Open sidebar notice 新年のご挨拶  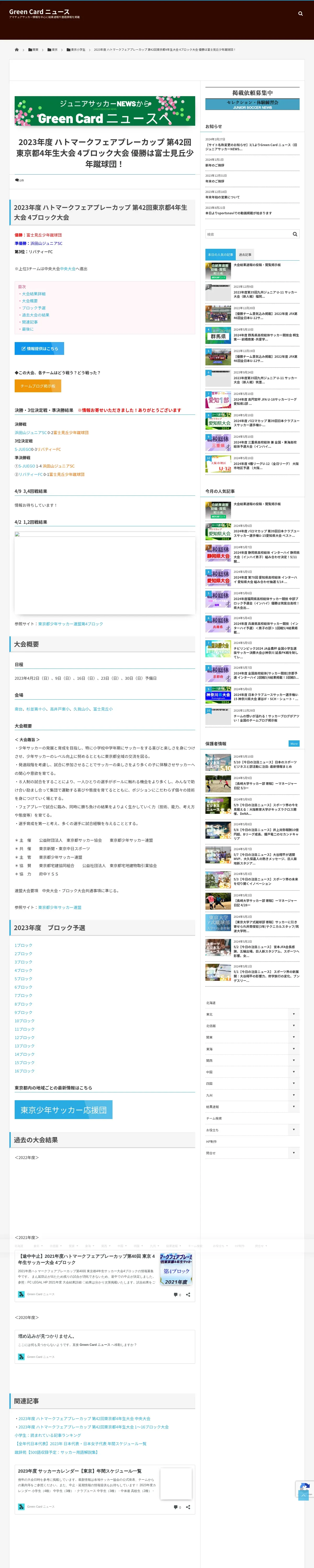click(215, 165)
